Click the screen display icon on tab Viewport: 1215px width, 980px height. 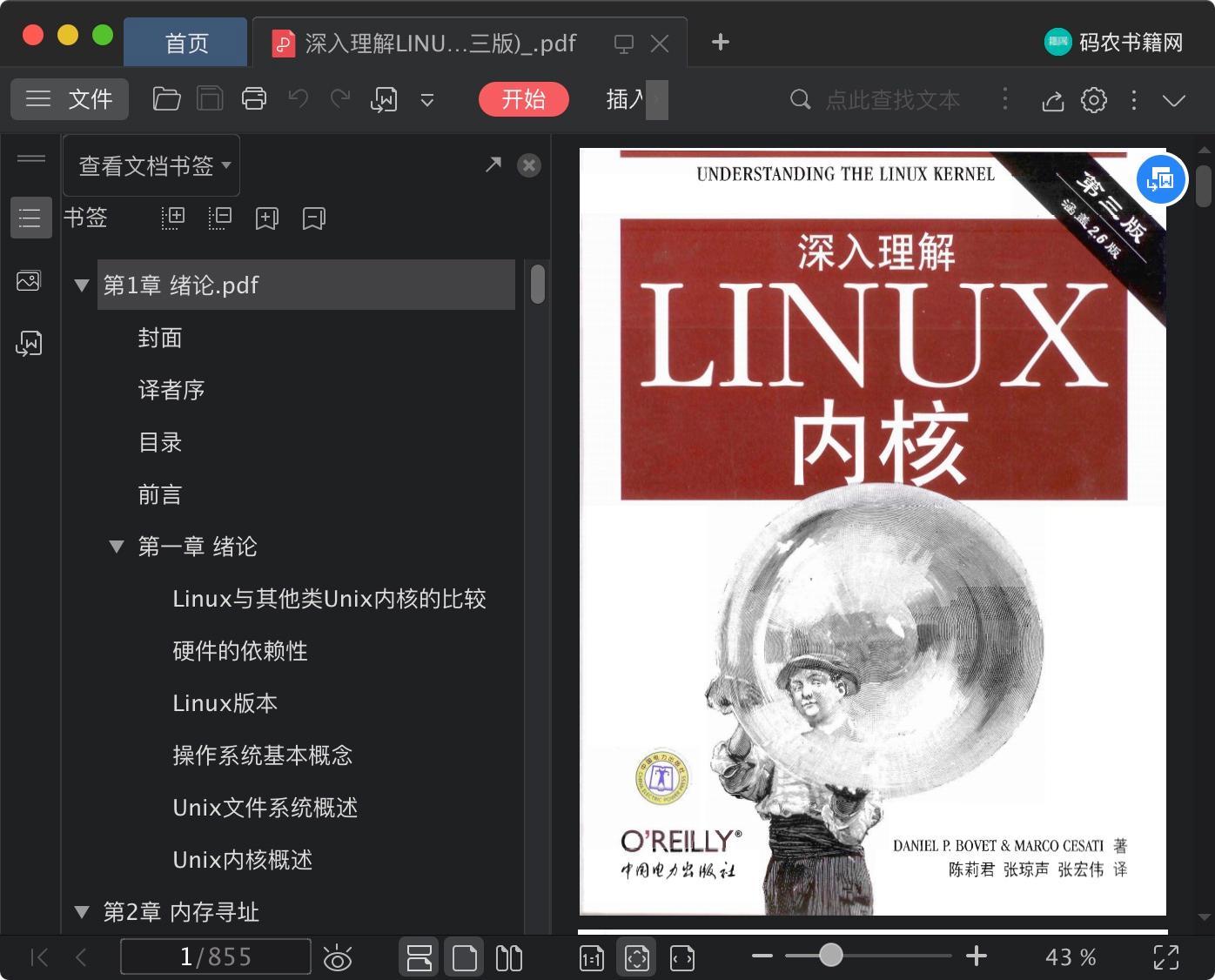(x=623, y=44)
